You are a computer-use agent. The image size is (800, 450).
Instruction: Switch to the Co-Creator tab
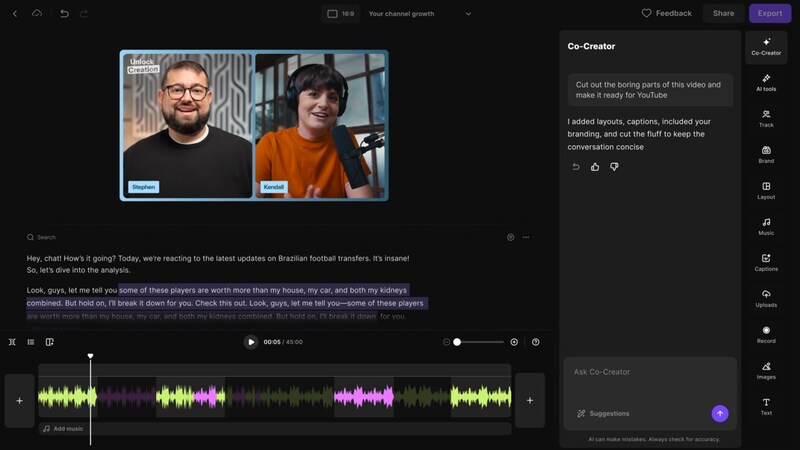(766, 46)
